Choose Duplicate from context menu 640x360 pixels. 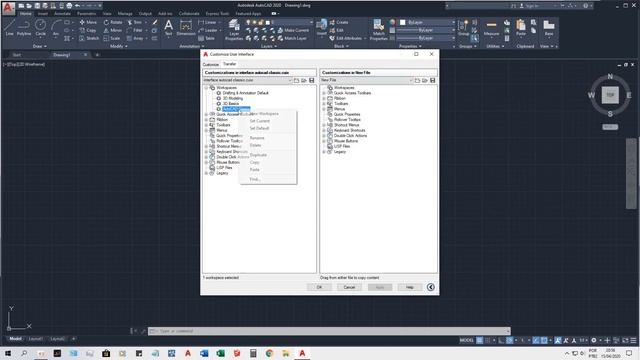pos(258,155)
